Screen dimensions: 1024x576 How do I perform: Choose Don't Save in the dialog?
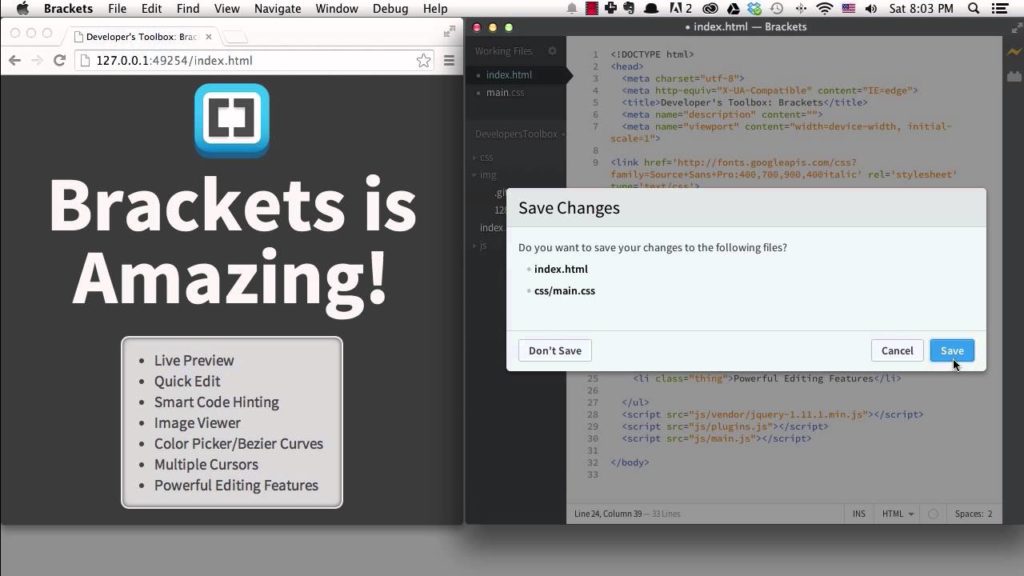[x=554, y=351]
